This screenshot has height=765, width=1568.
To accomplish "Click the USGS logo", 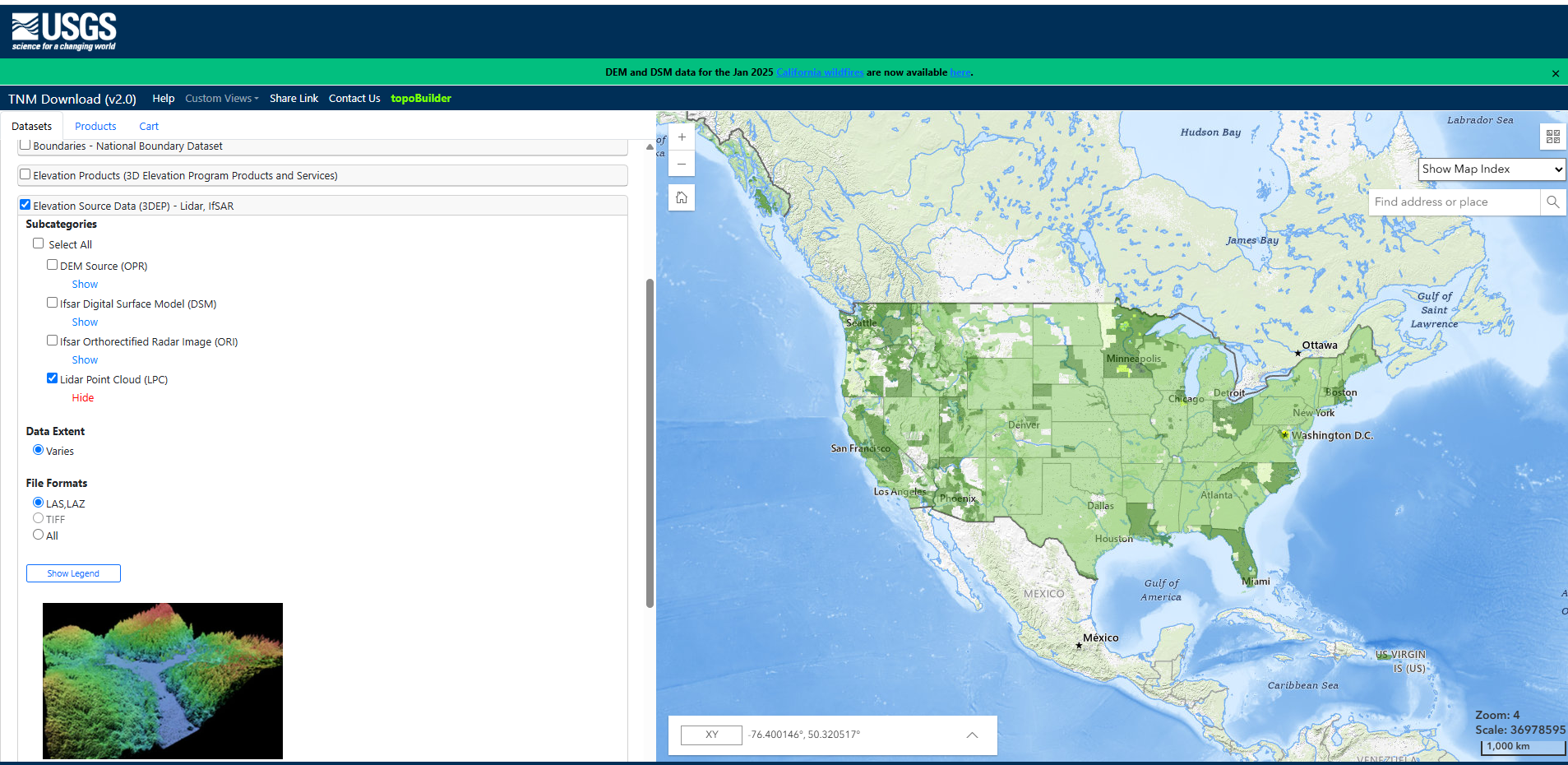I will (64, 31).
